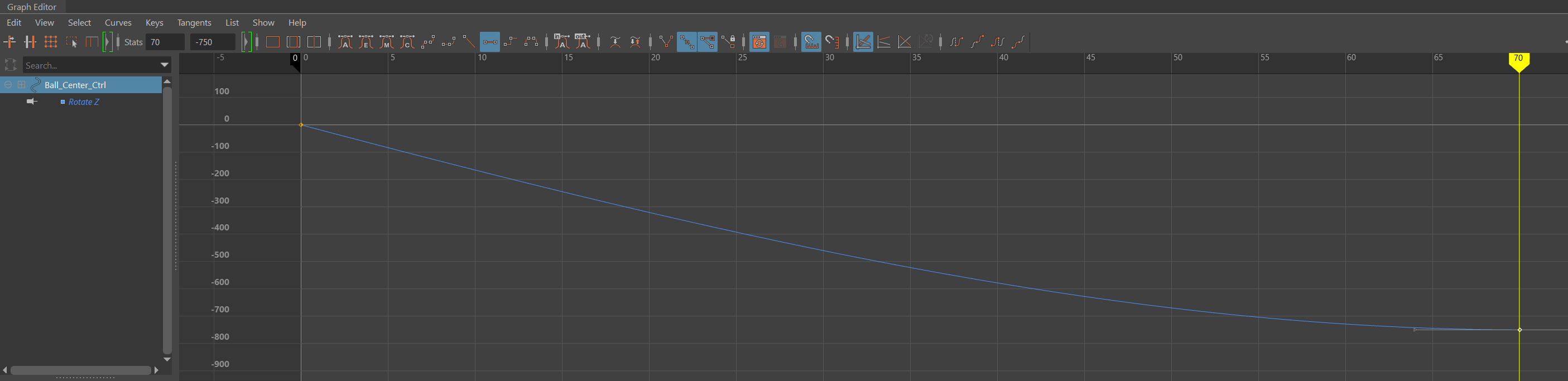Click the Free Tangent Length icon
Image resolution: width=1568 pixels, height=381 pixels.
click(708, 42)
